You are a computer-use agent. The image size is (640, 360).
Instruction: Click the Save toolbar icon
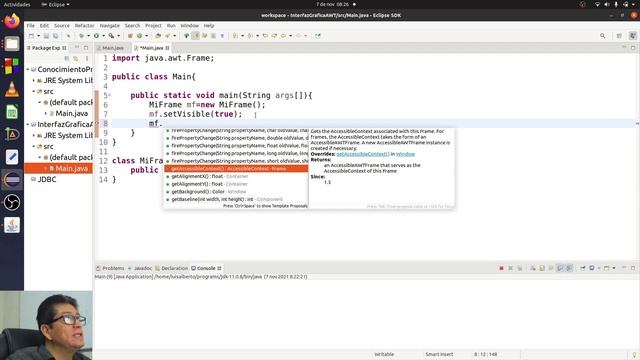pyautogui.click(x=47, y=36)
